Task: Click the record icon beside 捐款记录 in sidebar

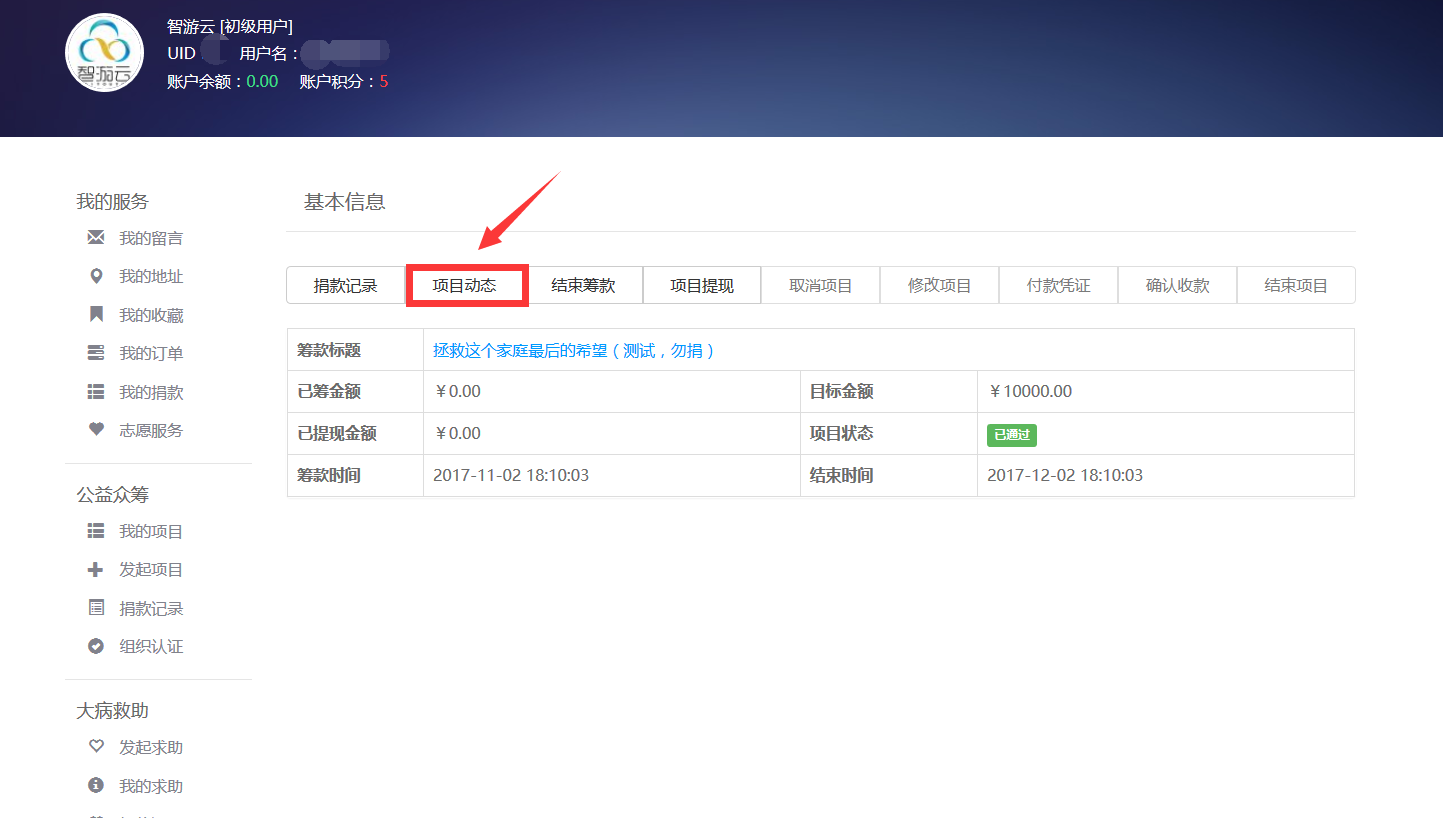Action: [96, 608]
